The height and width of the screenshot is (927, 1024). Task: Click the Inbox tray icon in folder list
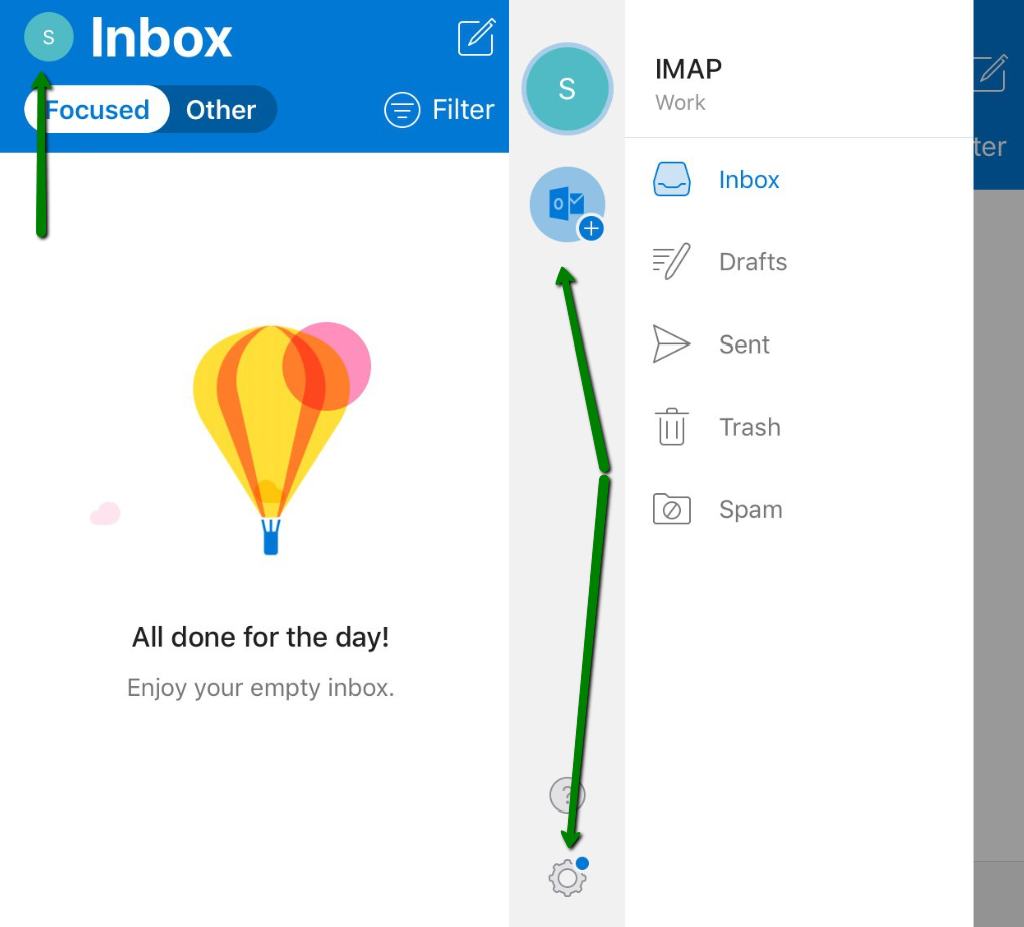pos(671,179)
